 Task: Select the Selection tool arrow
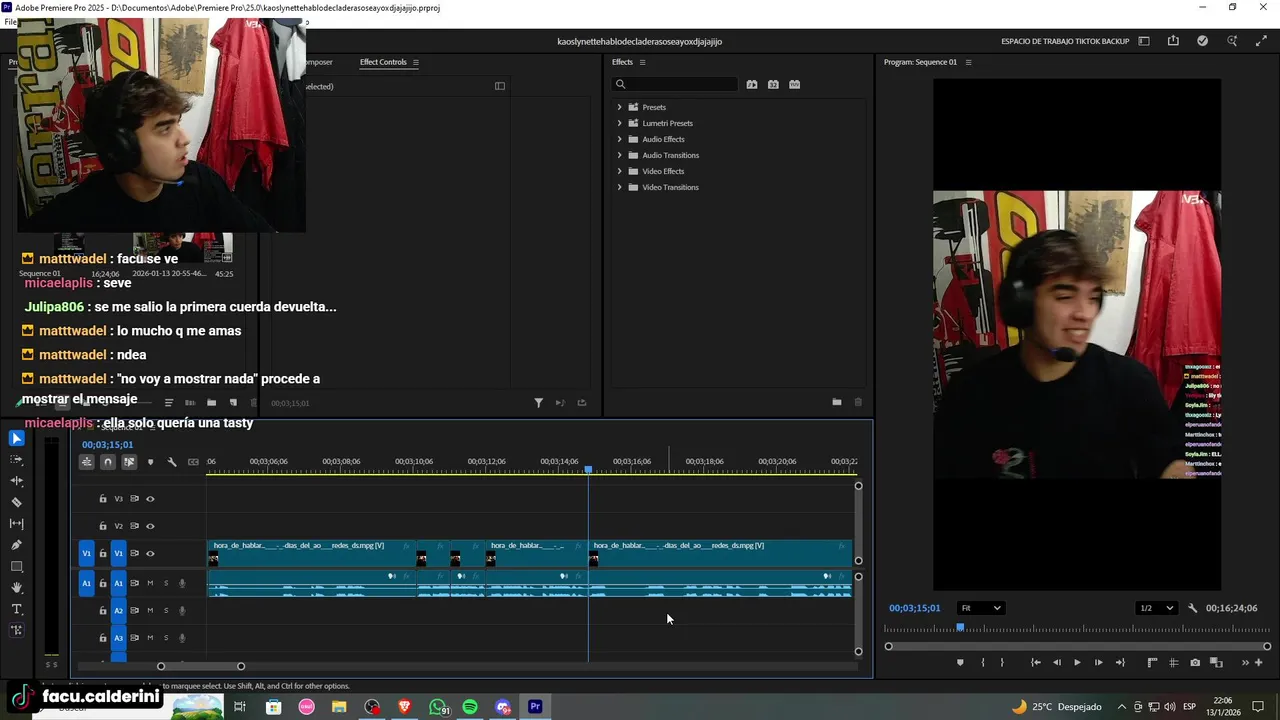click(x=16, y=438)
